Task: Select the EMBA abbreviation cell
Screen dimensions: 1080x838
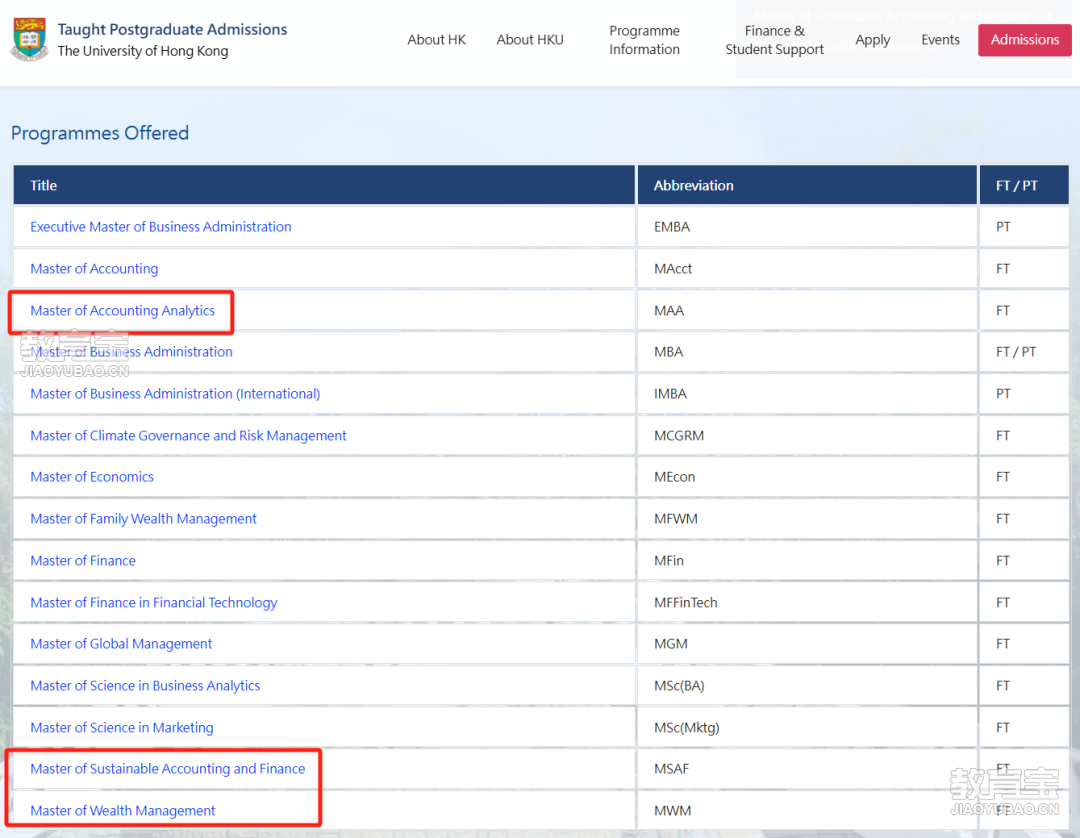Action: coord(807,227)
